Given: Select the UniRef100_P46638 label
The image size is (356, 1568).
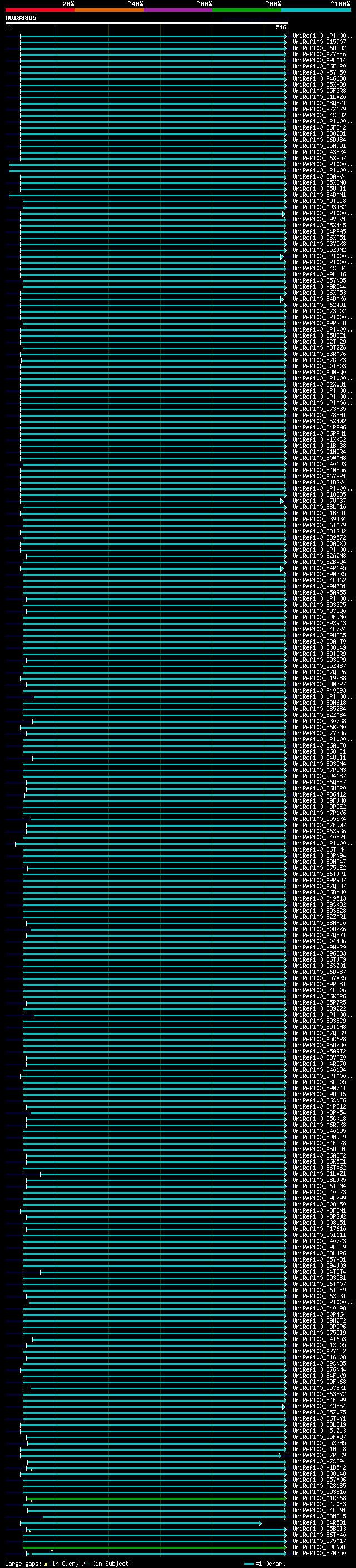Looking at the screenshot, I should click(319, 78).
